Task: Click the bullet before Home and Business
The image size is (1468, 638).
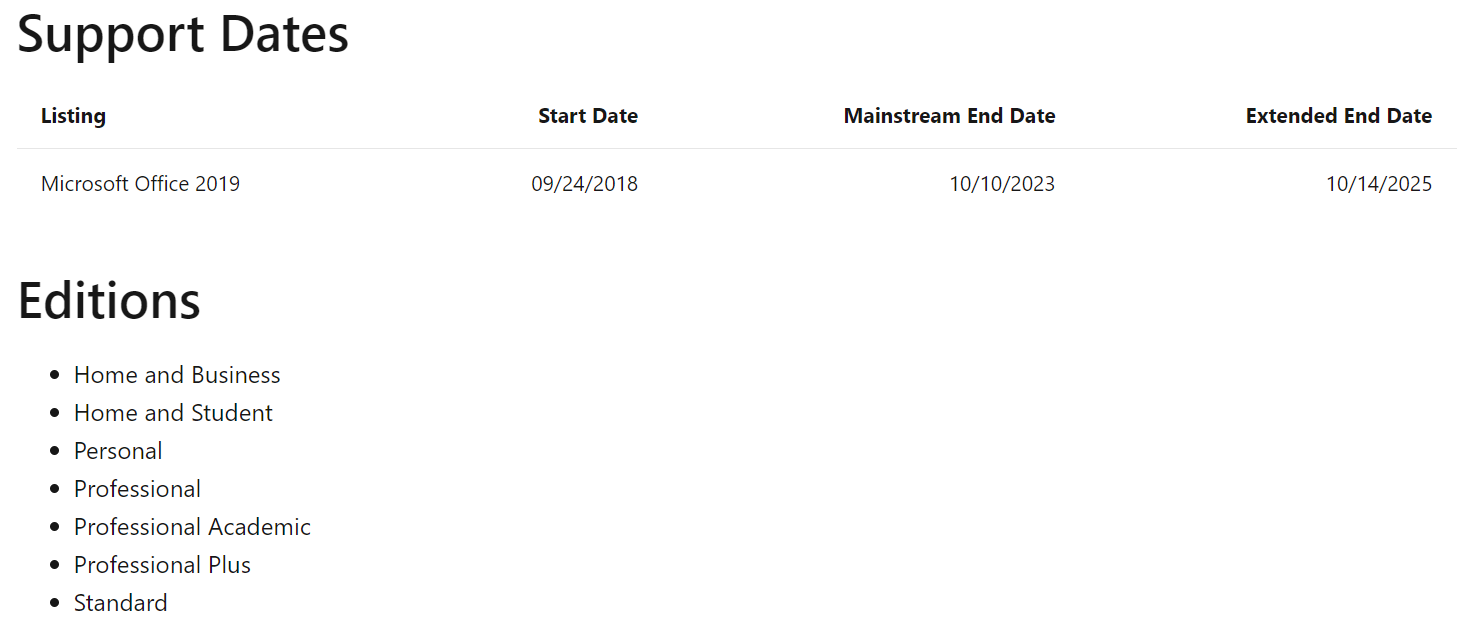Action: [x=55, y=376]
